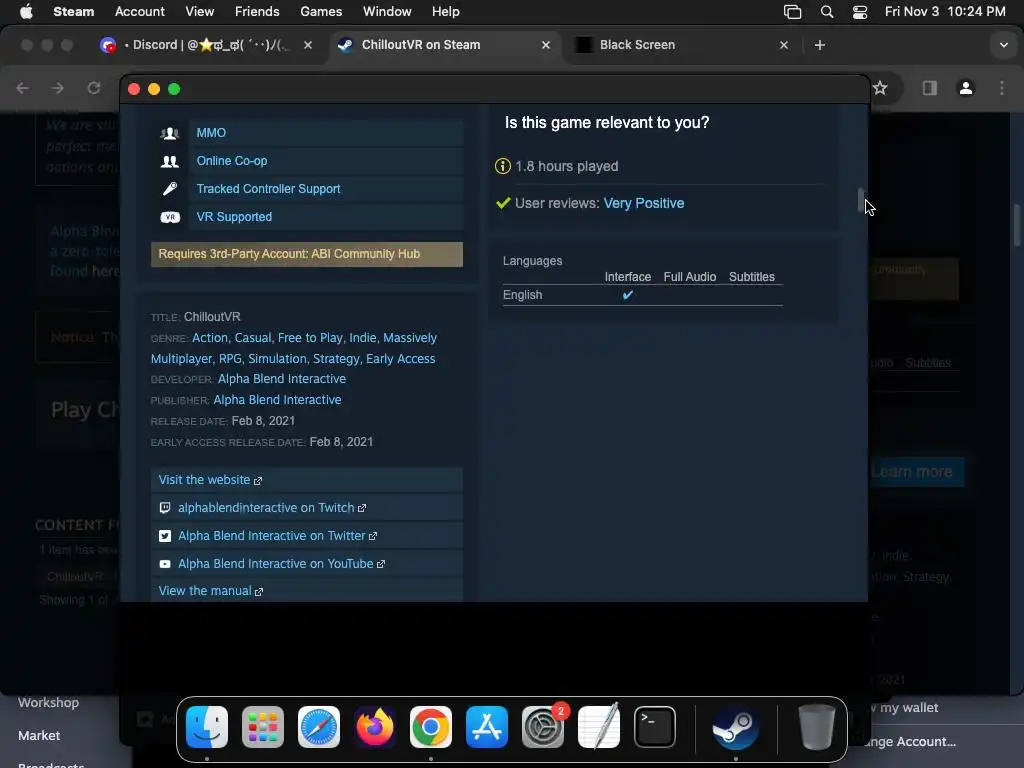Open Chrome profile avatar icon
The height and width of the screenshot is (768, 1024).
[966, 88]
